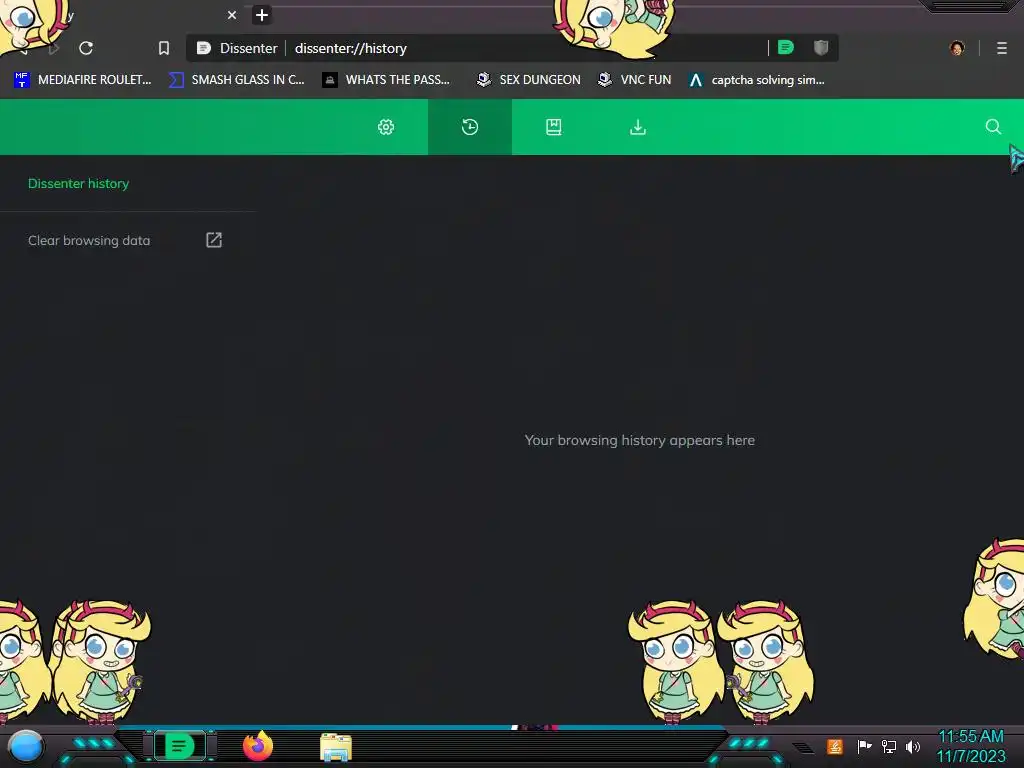This screenshot has height=768, width=1024.
Task: Click the Start orb on taskbar
Action: 26,746
